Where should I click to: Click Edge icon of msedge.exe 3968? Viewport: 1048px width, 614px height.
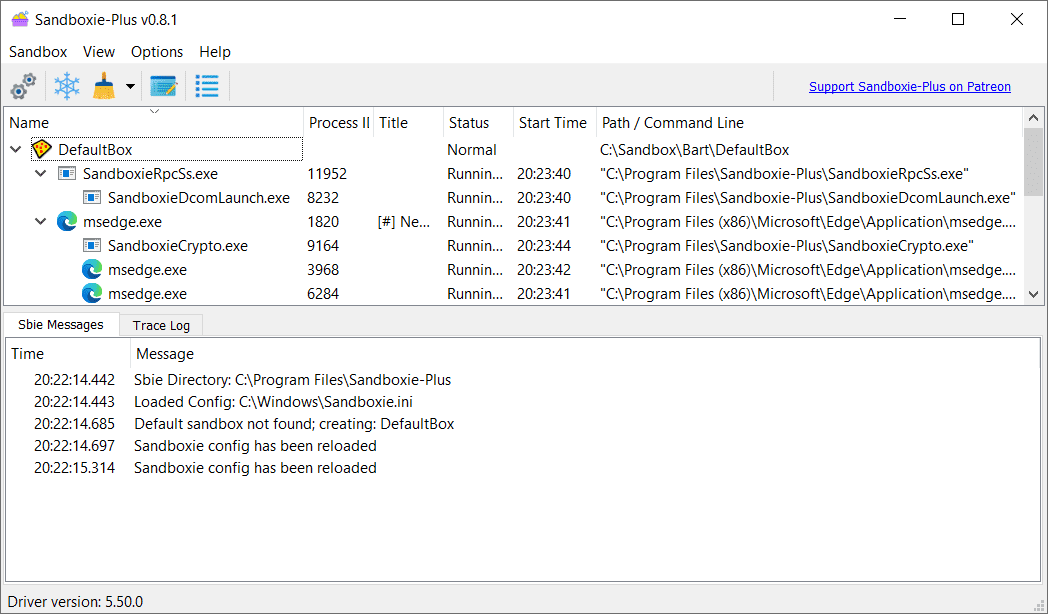click(x=92, y=269)
